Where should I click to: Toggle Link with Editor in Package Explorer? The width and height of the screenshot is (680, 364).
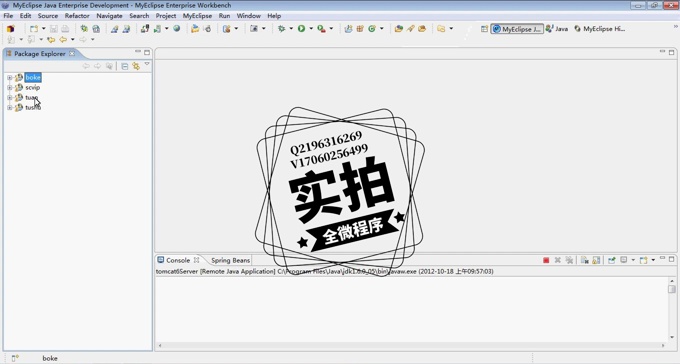(x=136, y=66)
